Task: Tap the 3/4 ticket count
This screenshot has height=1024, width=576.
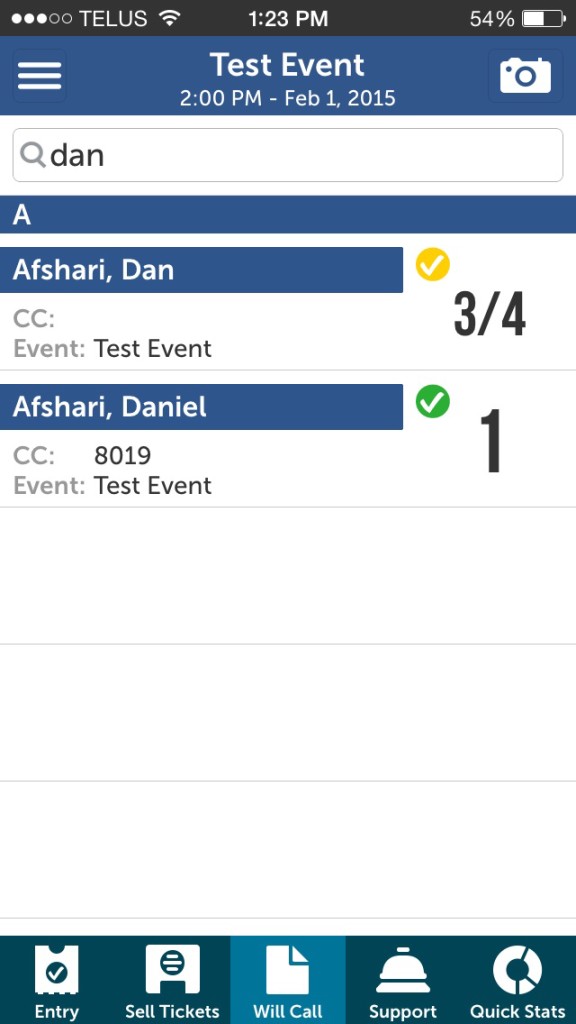Action: [x=490, y=316]
